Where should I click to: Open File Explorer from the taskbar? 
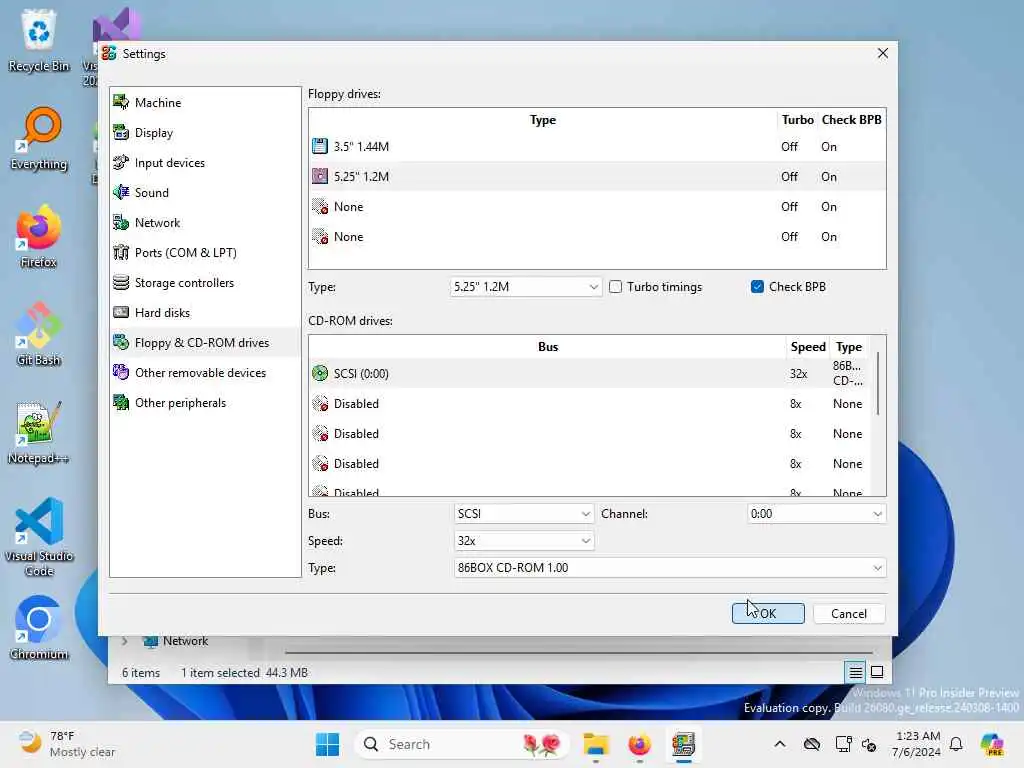pos(596,744)
